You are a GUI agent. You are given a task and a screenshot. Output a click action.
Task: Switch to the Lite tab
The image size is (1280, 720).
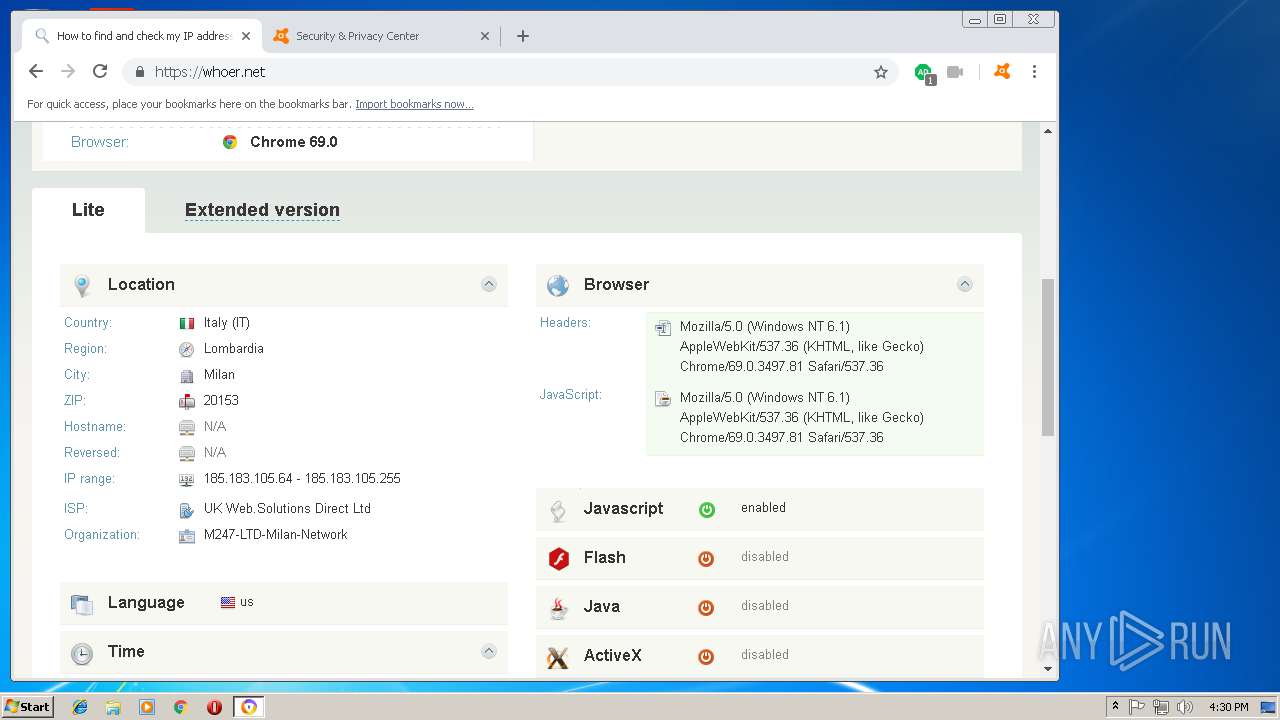(88, 210)
